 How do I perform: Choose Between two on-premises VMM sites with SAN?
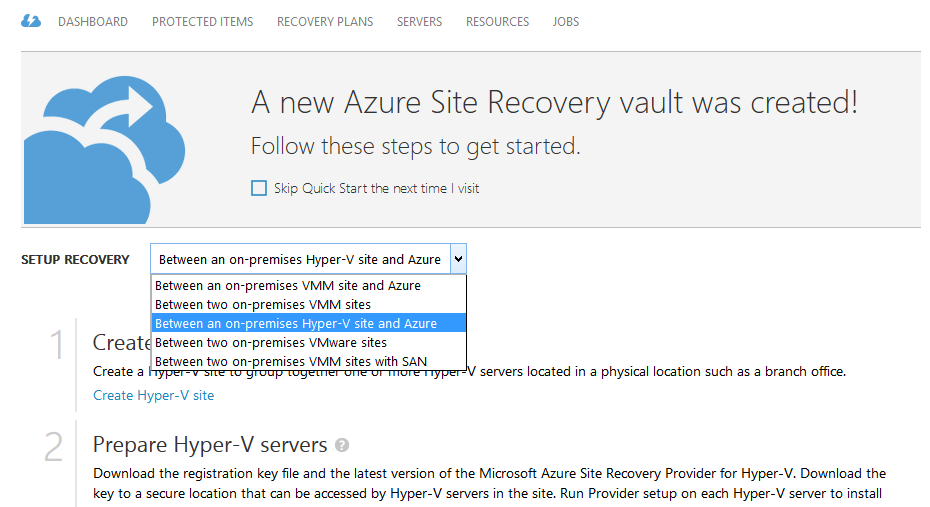click(x=288, y=361)
